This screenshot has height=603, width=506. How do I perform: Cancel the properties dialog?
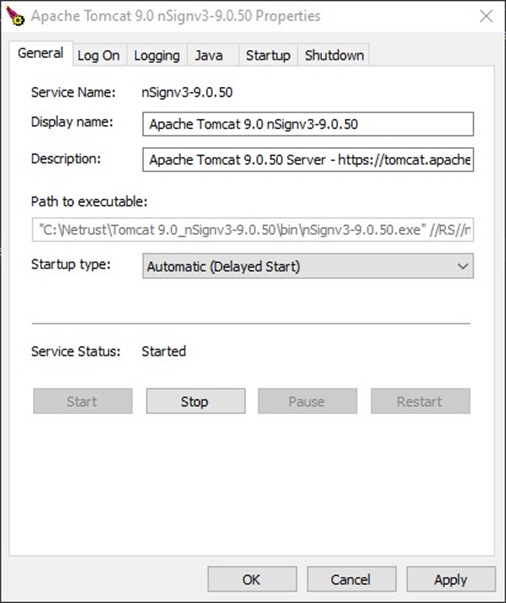(x=351, y=579)
